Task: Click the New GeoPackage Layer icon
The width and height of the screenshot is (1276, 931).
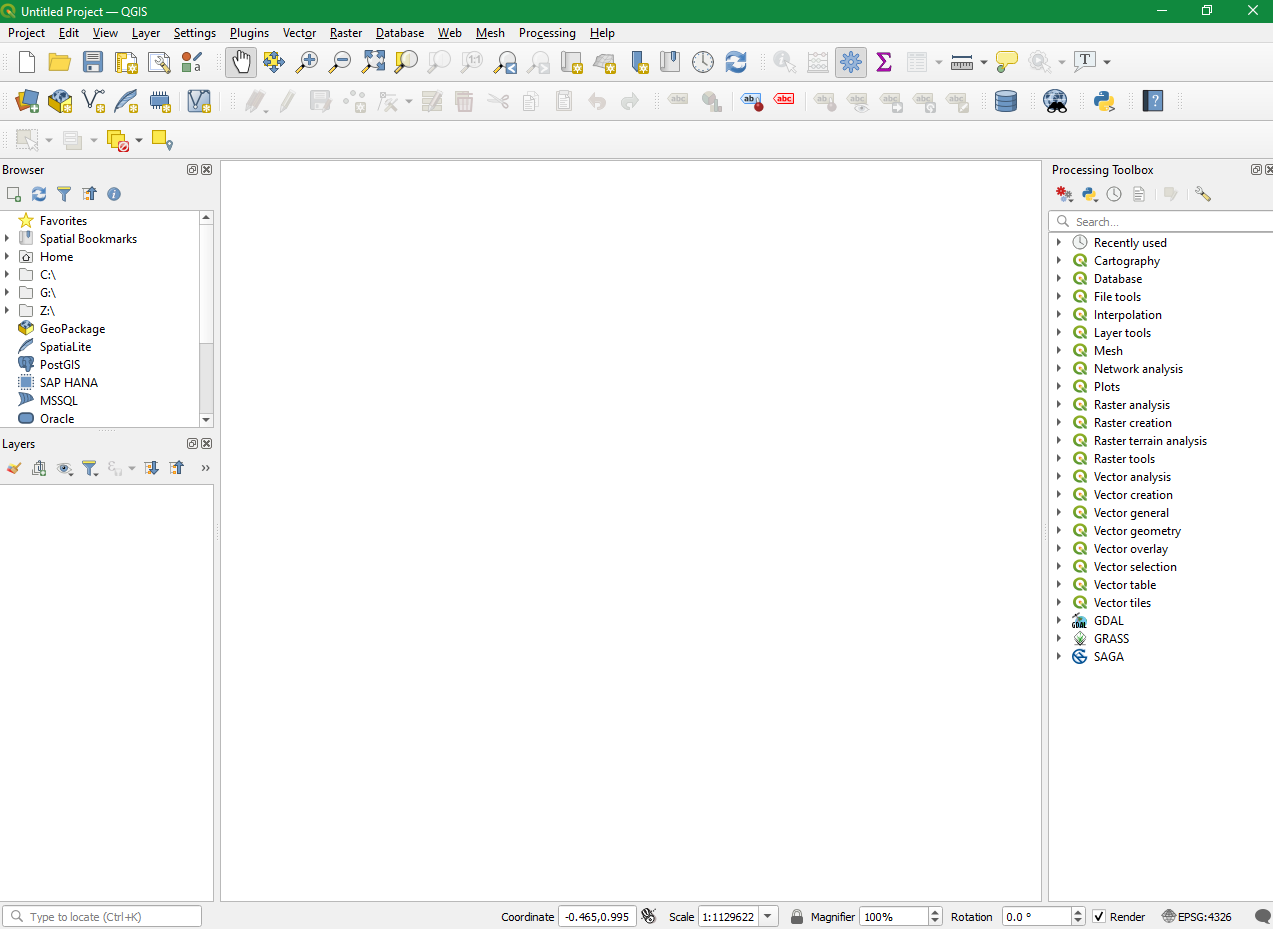Action: pos(60,101)
